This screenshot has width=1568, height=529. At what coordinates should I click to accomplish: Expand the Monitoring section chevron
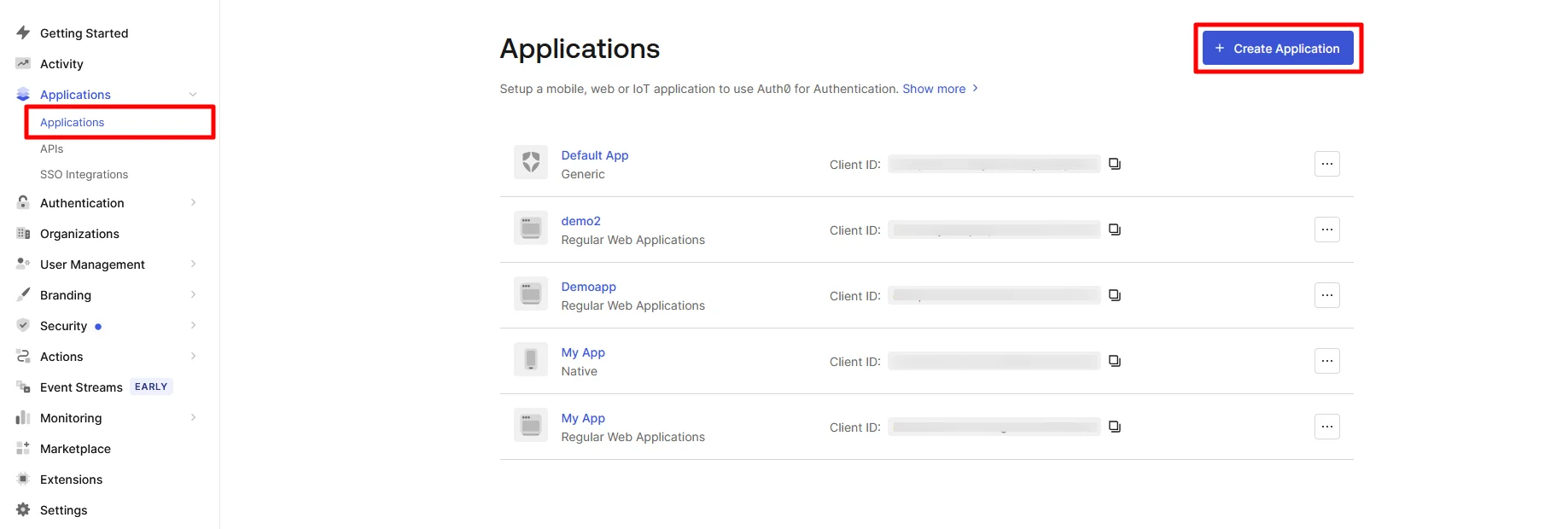click(x=193, y=417)
